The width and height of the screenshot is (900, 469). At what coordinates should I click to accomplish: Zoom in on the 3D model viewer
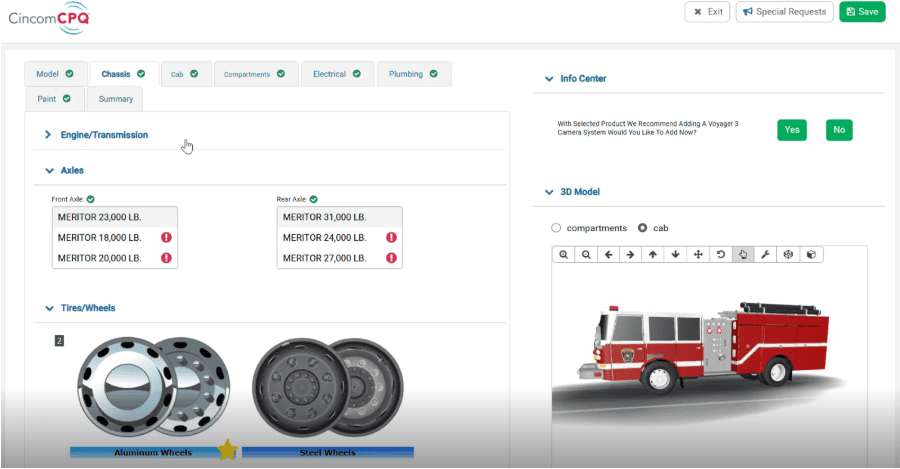tap(564, 254)
